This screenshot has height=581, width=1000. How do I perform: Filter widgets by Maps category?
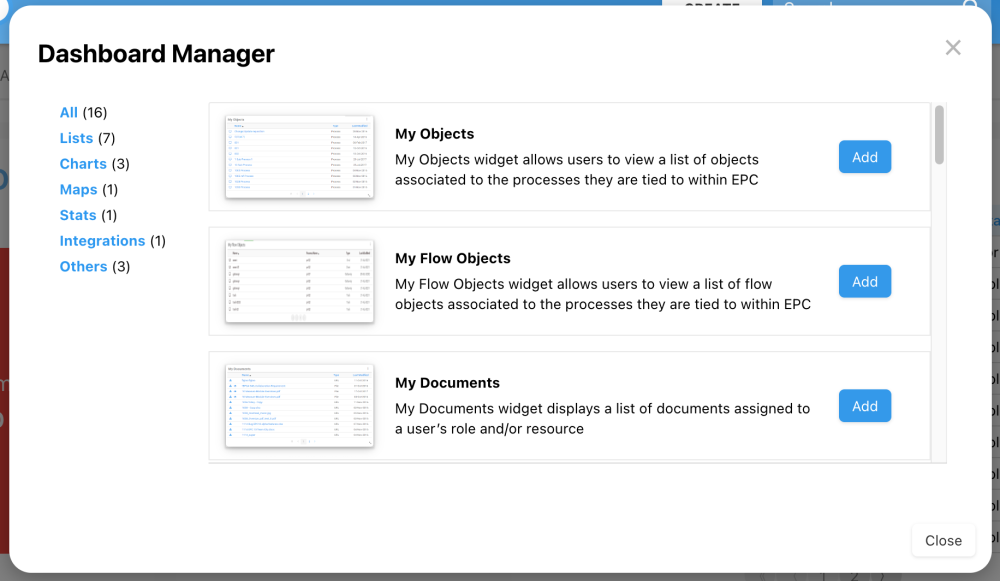(78, 189)
